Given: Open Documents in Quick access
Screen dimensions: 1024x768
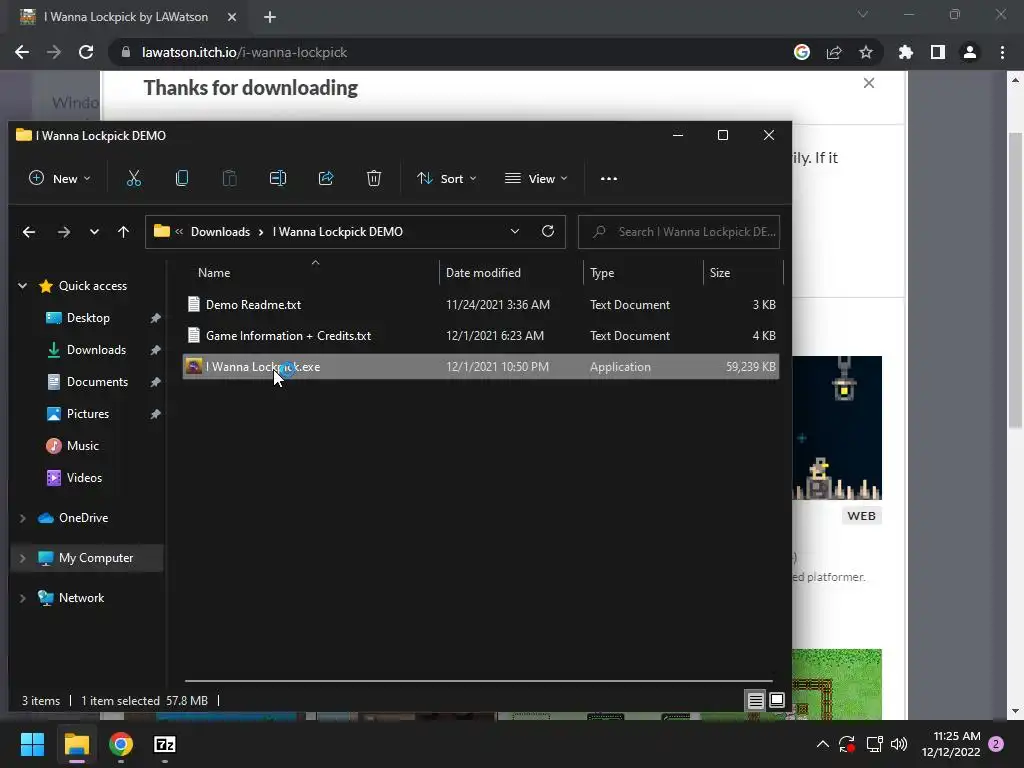Looking at the screenshot, I should (97, 382).
